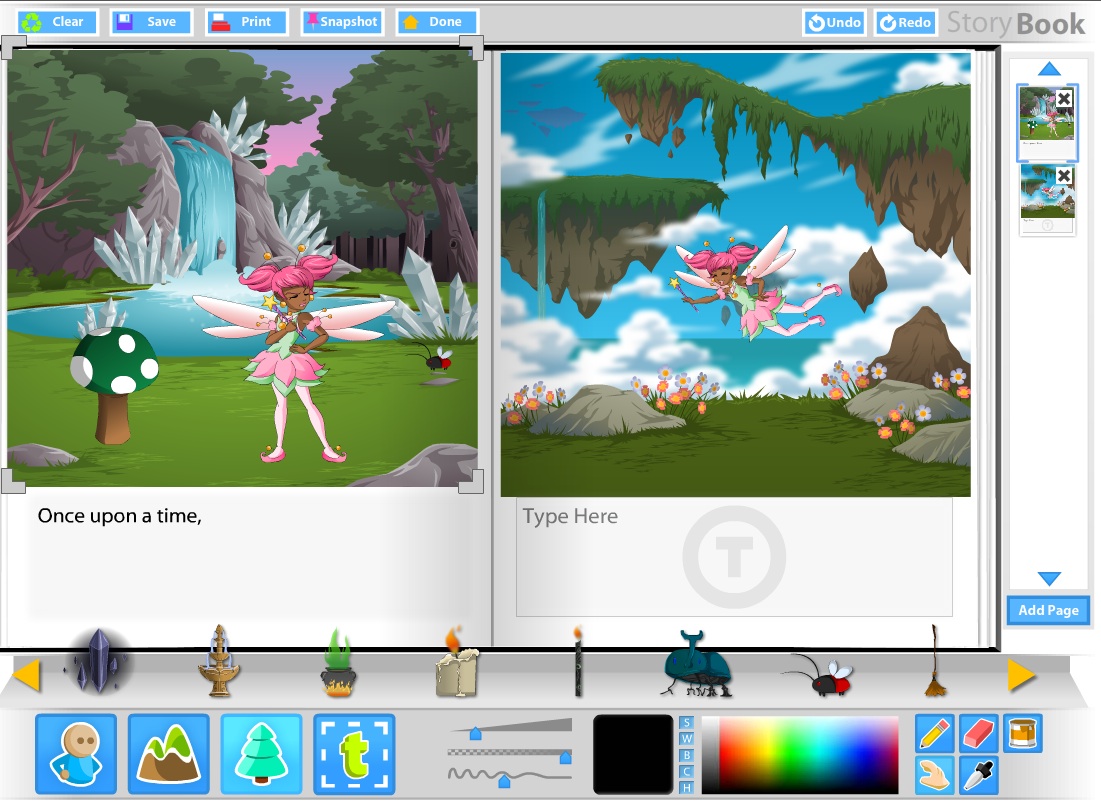This screenshot has height=807, width=1101.
Task: Switch to the H color tab
Action: pos(687,789)
